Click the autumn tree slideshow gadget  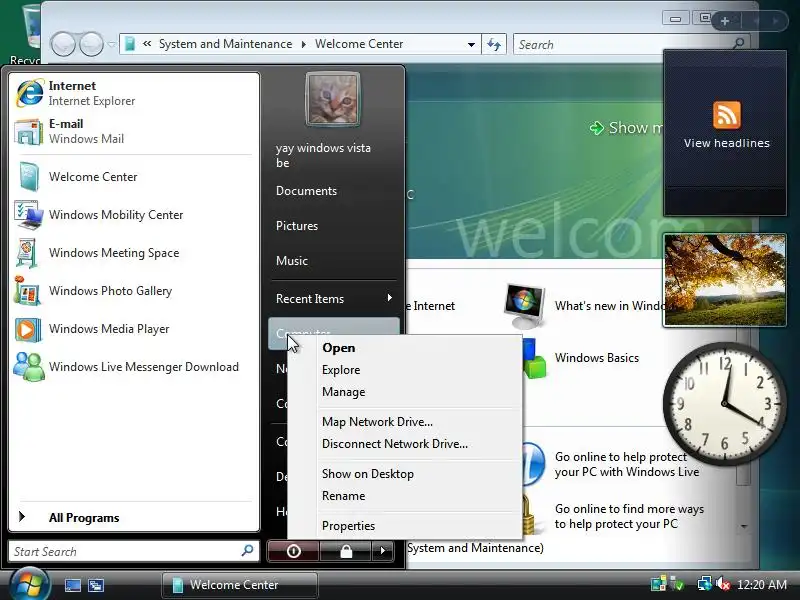pos(724,280)
